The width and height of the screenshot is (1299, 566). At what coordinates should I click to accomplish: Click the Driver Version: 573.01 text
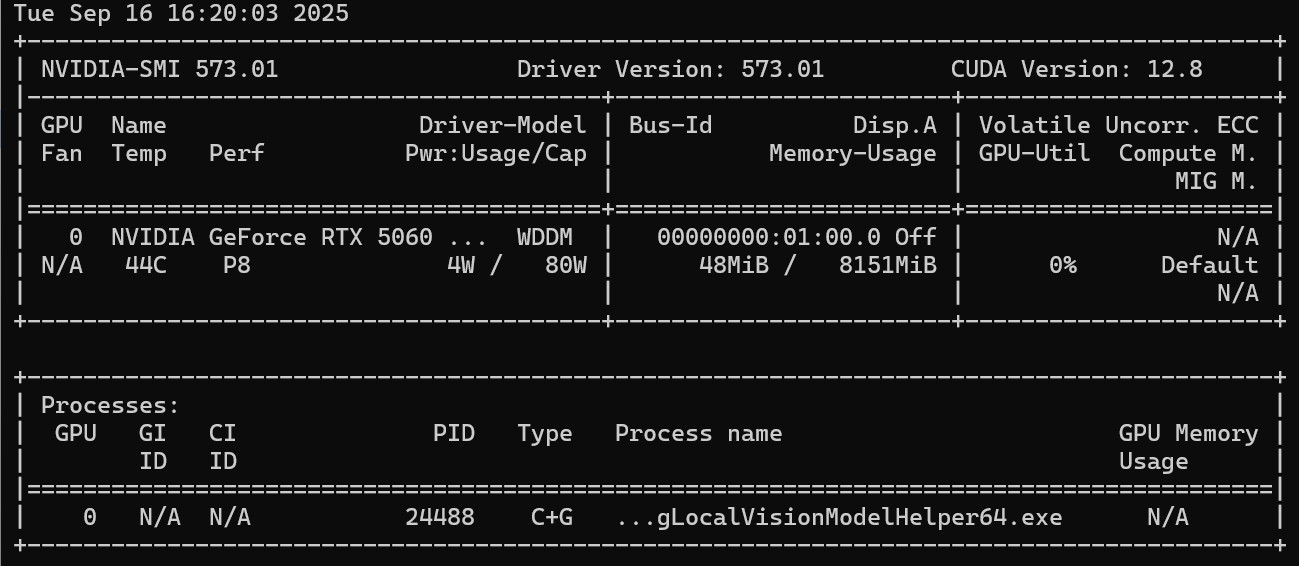(x=670, y=69)
